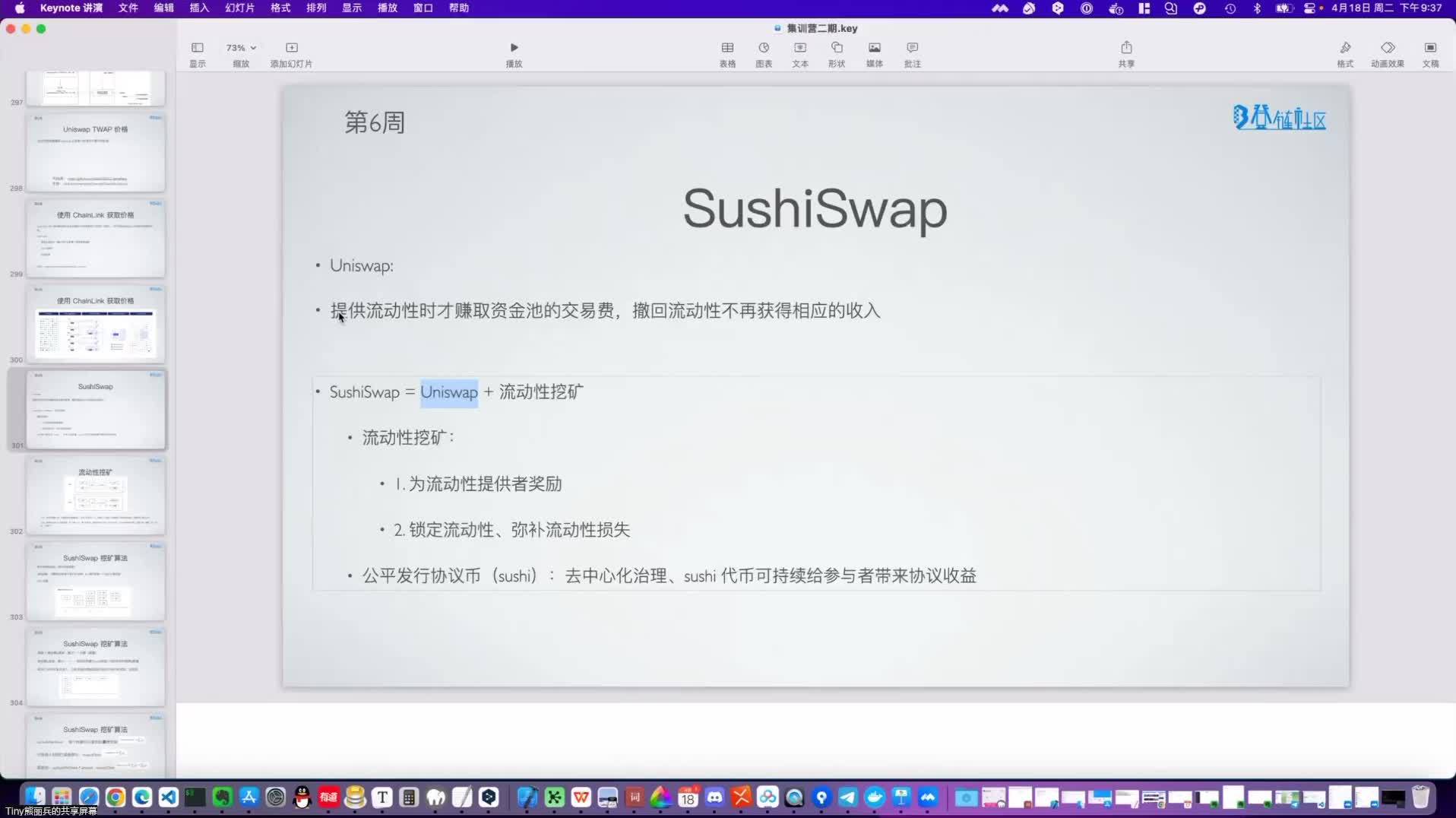Click the community logo image on slide
The height and width of the screenshot is (818, 1456).
1280,117
